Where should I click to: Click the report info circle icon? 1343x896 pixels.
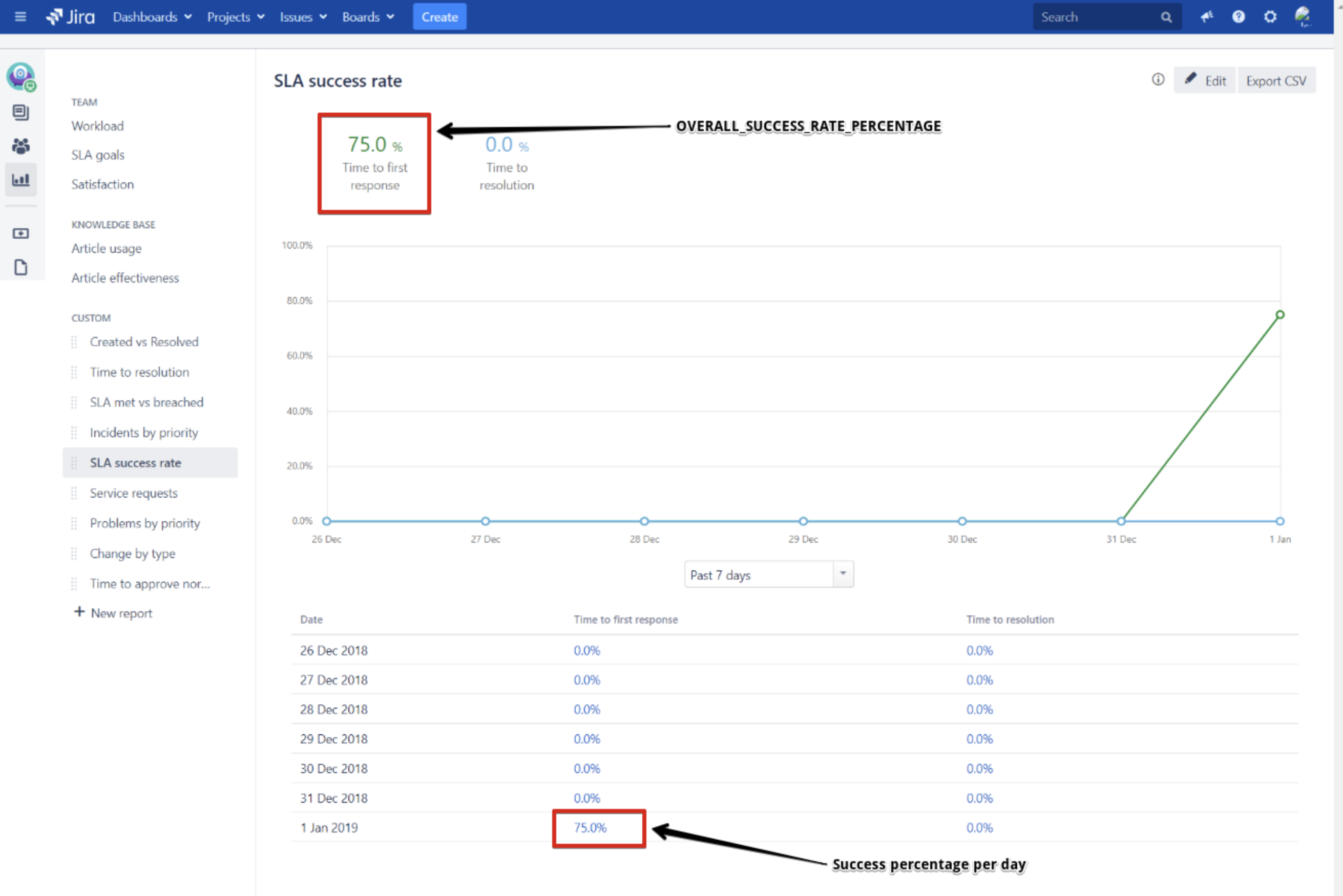click(1158, 80)
